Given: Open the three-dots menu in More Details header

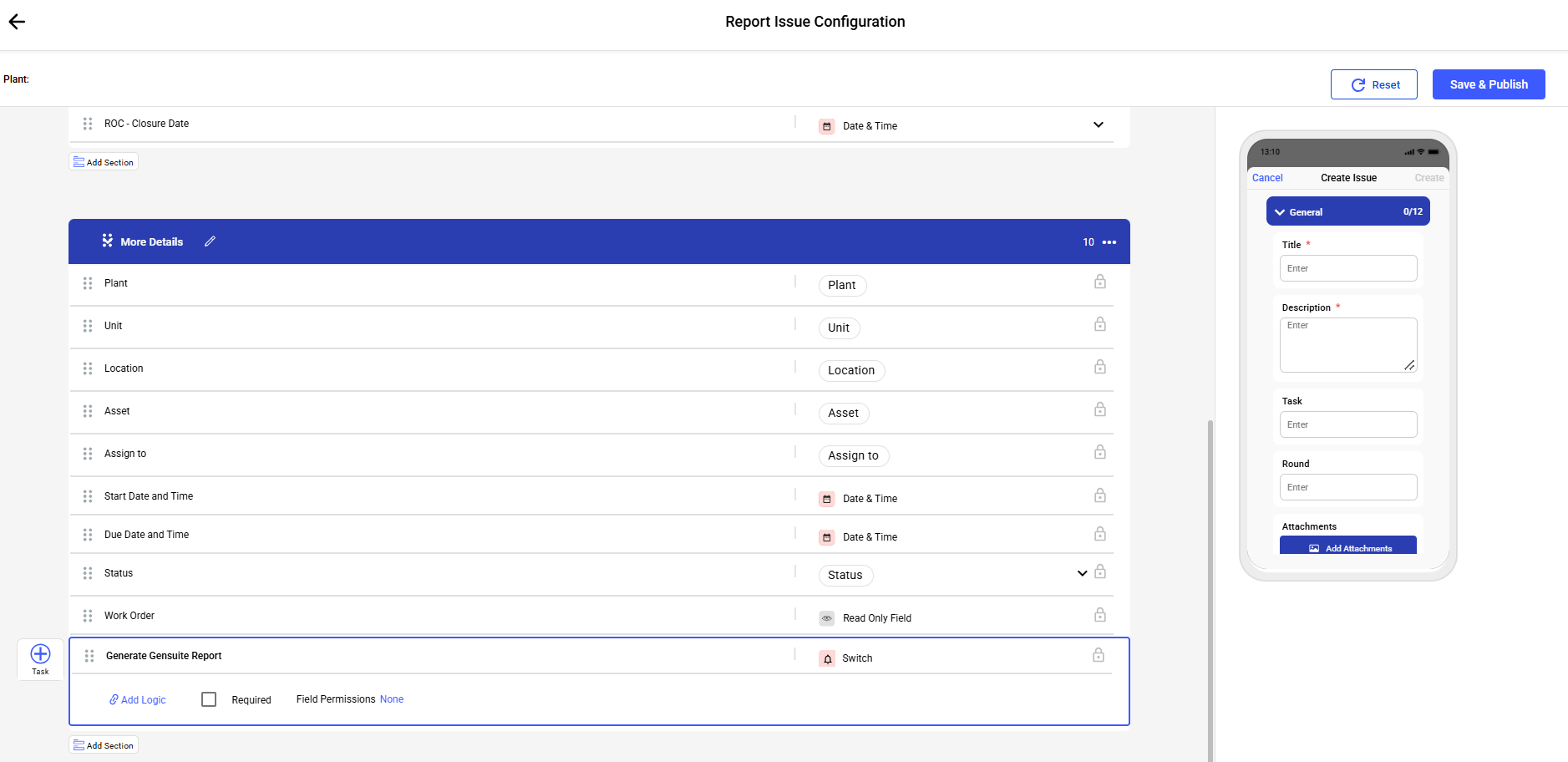Looking at the screenshot, I should (x=1109, y=242).
